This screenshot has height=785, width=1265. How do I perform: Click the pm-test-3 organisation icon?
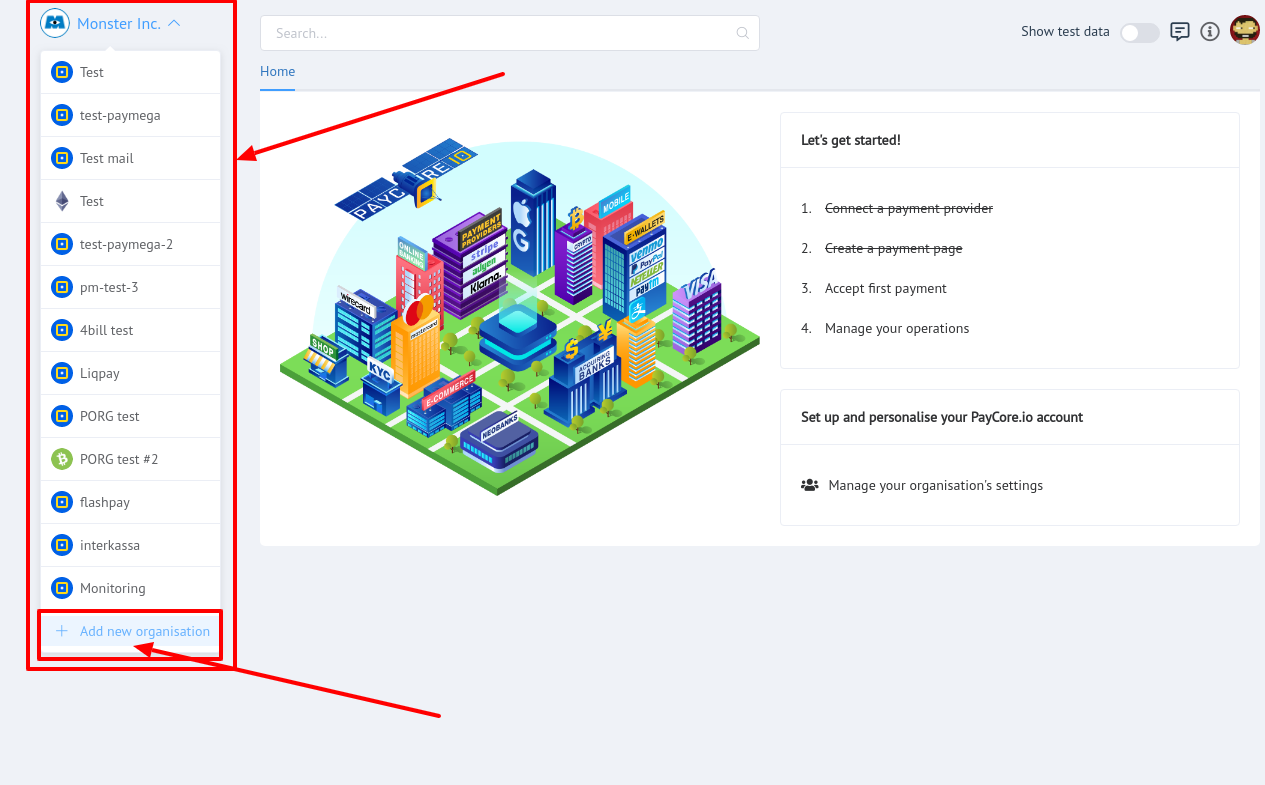pyautogui.click(x=62, y=287)
